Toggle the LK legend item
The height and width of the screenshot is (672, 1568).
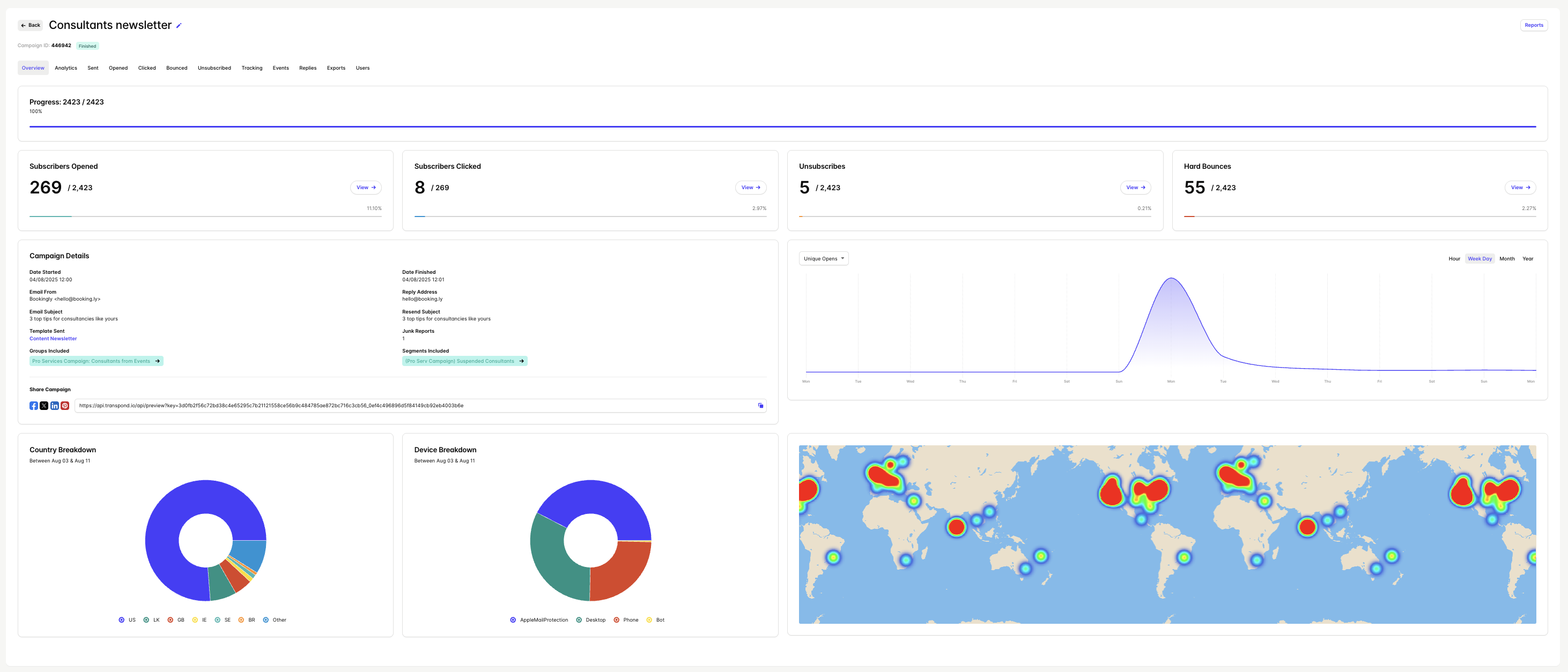[x=152, y=621]
